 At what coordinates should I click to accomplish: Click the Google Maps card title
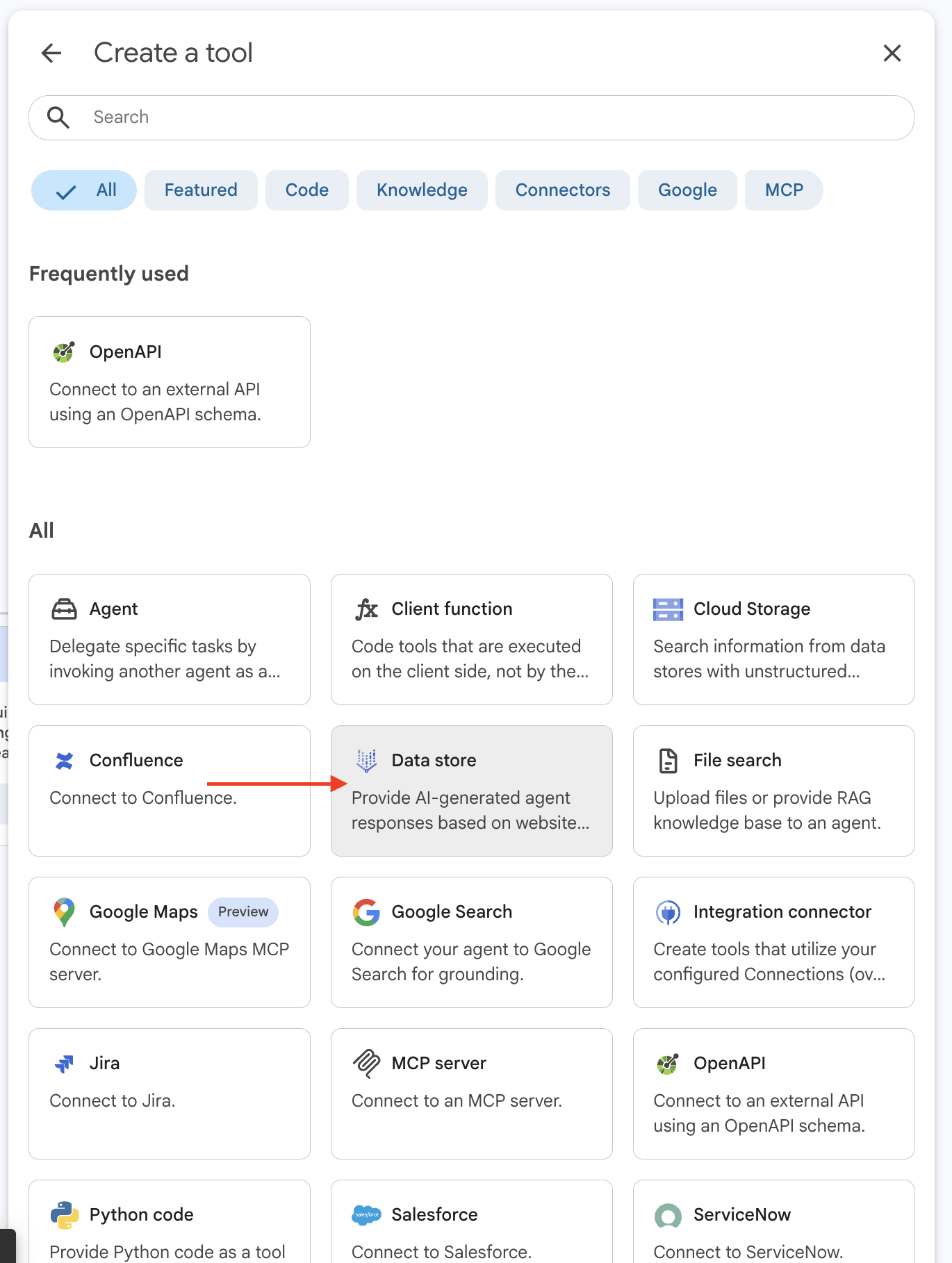[144, 912]
